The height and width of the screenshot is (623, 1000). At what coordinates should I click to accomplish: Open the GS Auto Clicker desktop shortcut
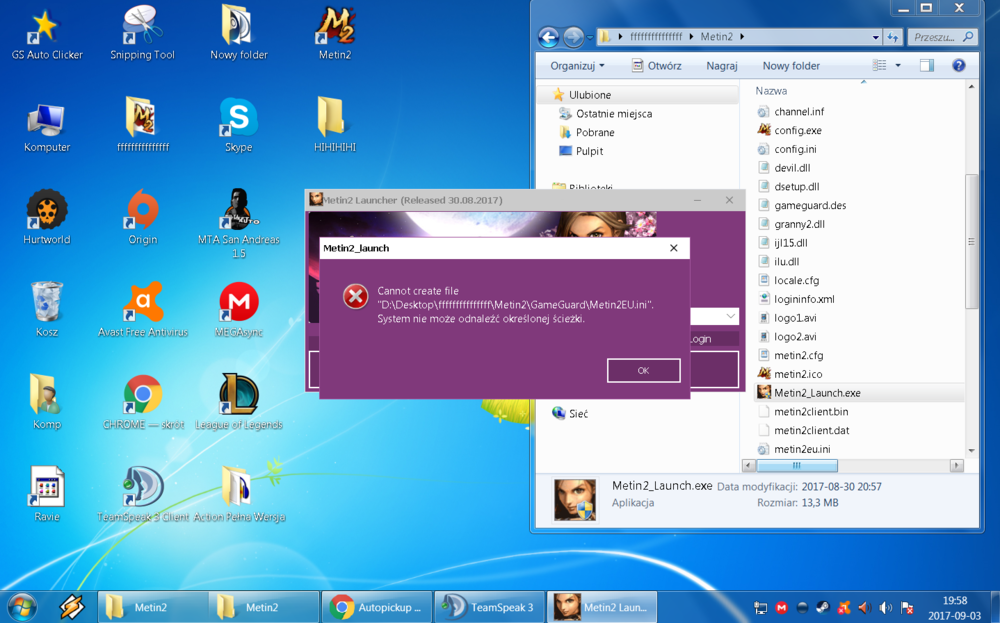point(47,35)
